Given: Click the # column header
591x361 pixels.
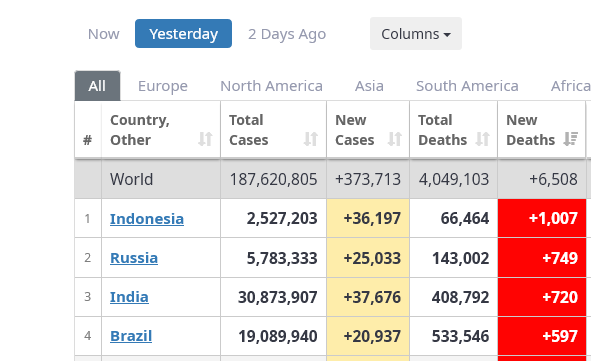Looking at the screenshot, I should tap(87, 140).
